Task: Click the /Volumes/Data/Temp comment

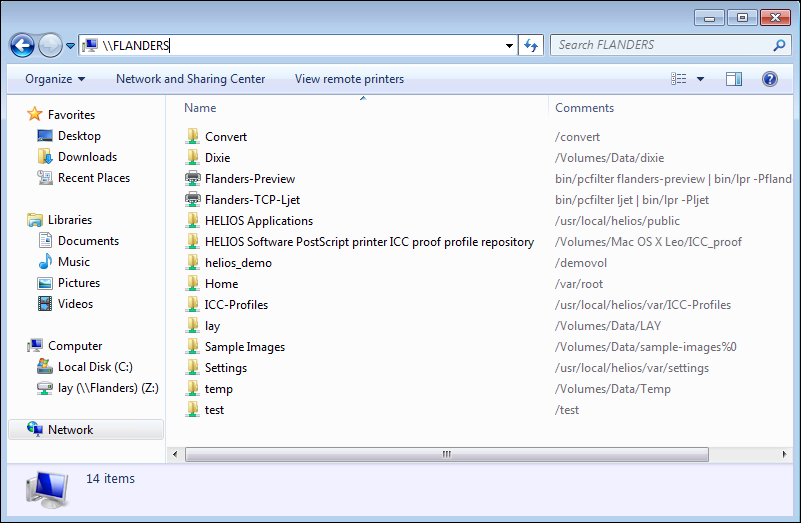Action: 612,389
